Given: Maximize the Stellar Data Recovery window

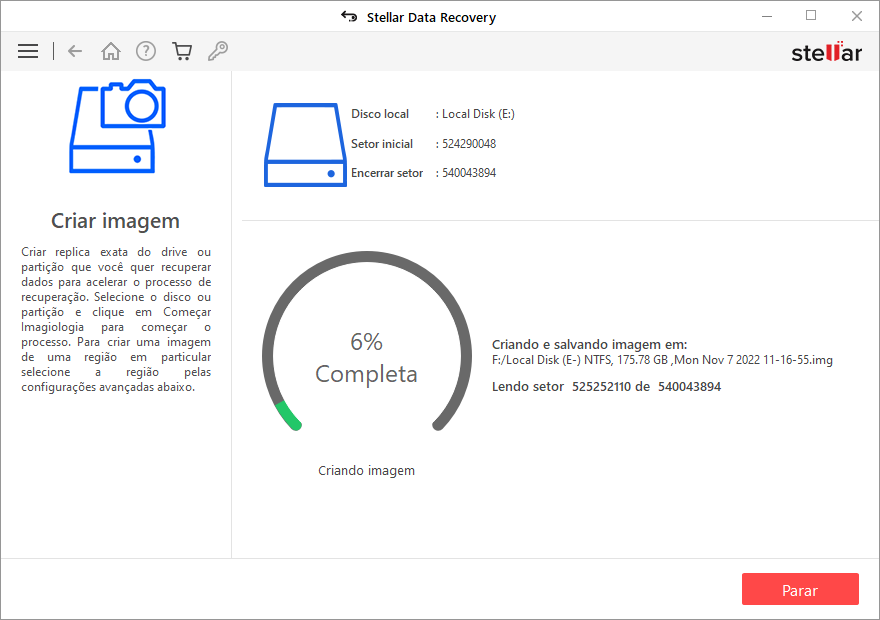Looking at the screenshot, I should pos(811,16).
